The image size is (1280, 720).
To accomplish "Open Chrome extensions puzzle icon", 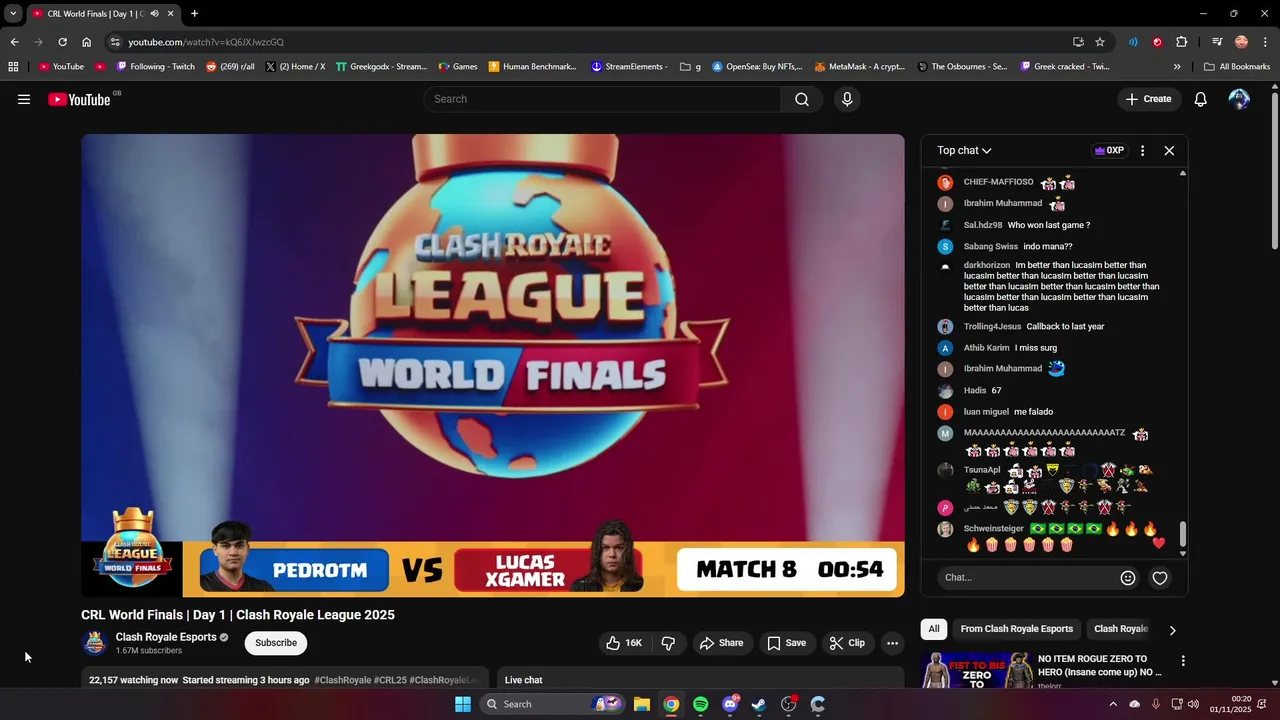I will [x=1181, y=42].
